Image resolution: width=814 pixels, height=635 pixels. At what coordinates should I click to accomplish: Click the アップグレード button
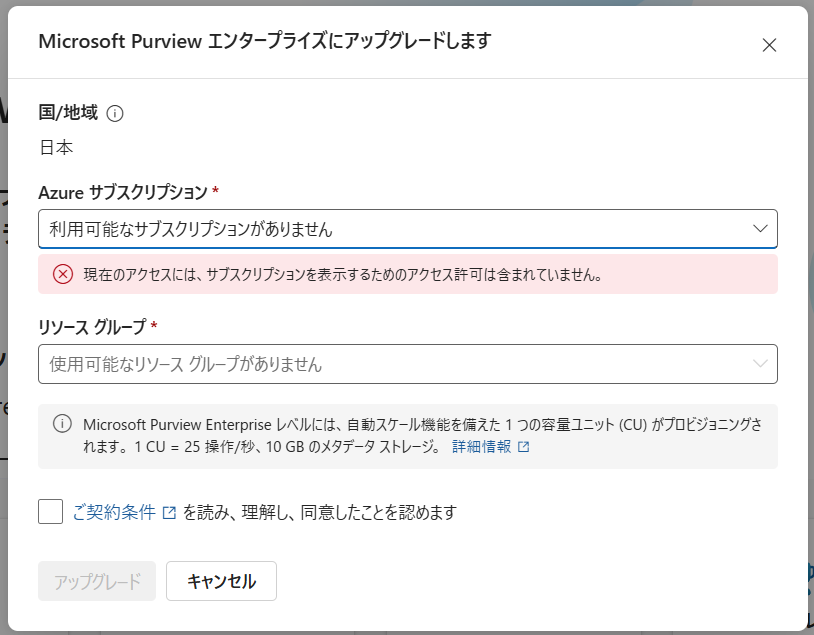[97, 581]
